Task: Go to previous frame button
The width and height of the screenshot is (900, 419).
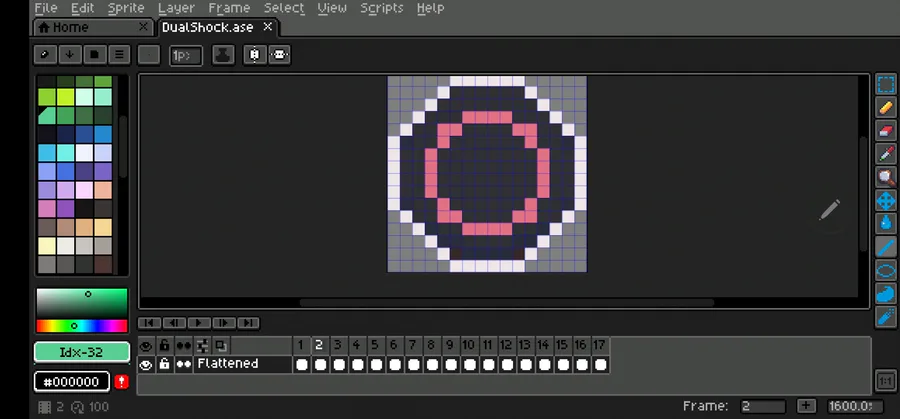Action: tap(174, 323)
